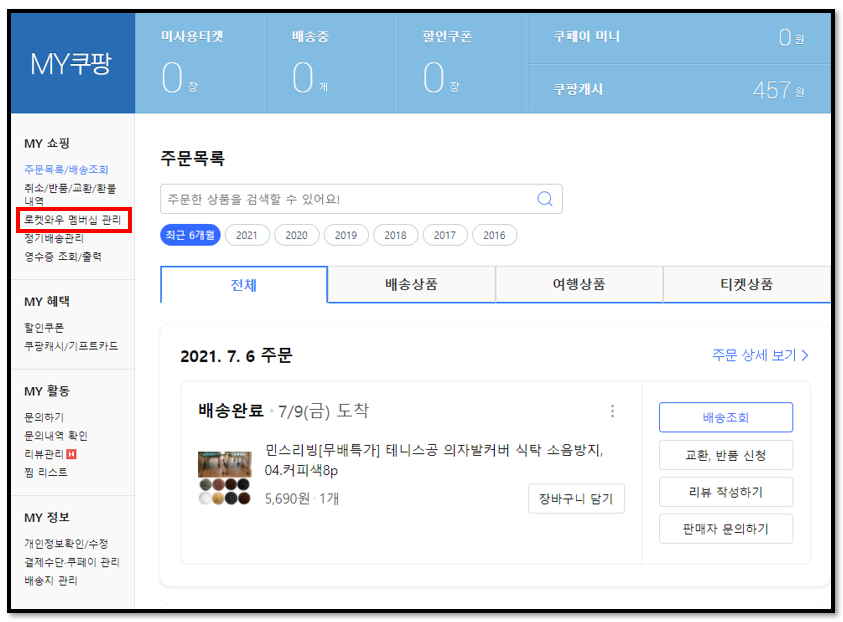The width and height of the screenshot is (843, 622).
Task: Click the 쿠페이 머니 balance row
Action: tap(679, 38)
